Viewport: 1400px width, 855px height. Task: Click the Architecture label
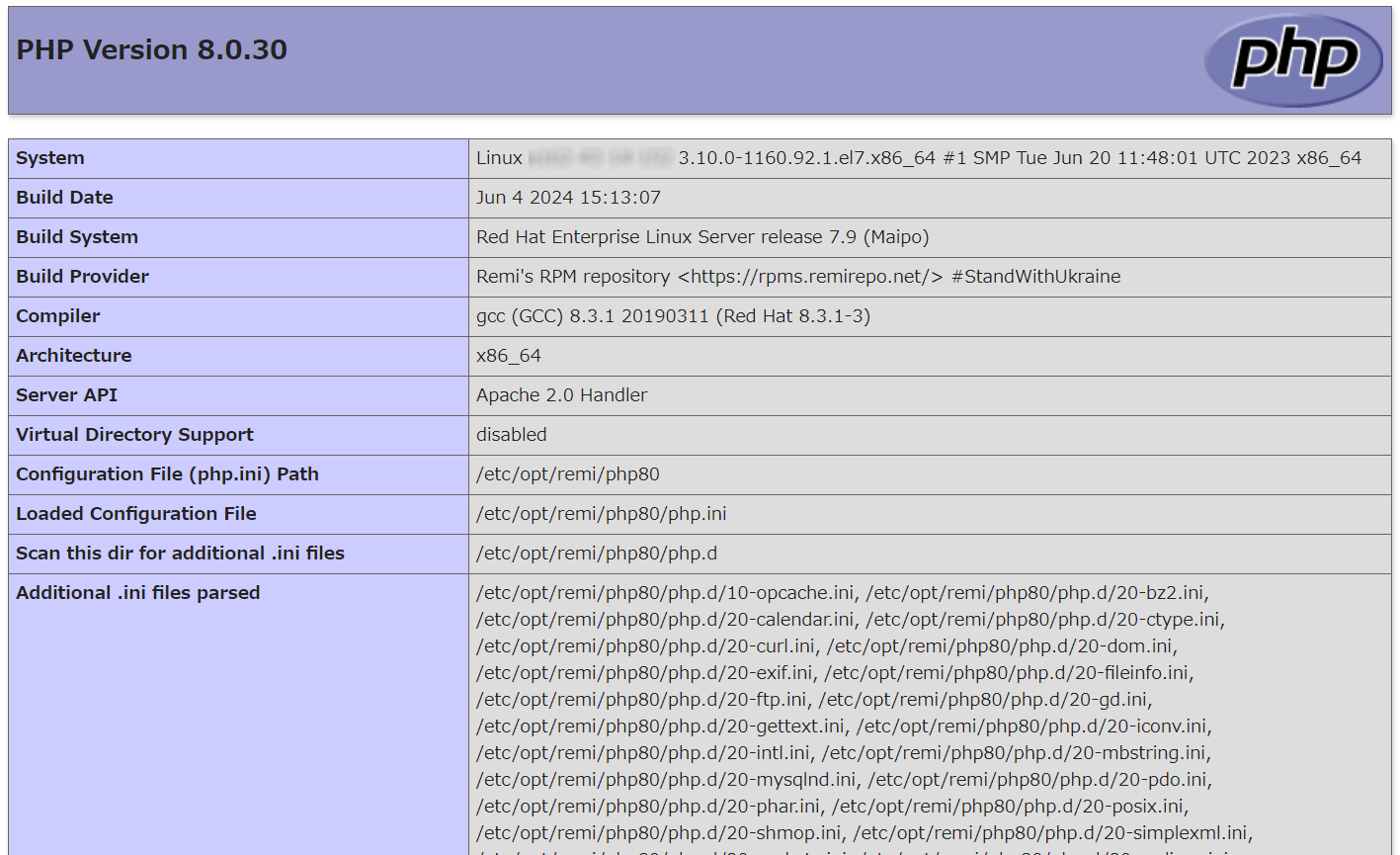(x=74, y=356)
